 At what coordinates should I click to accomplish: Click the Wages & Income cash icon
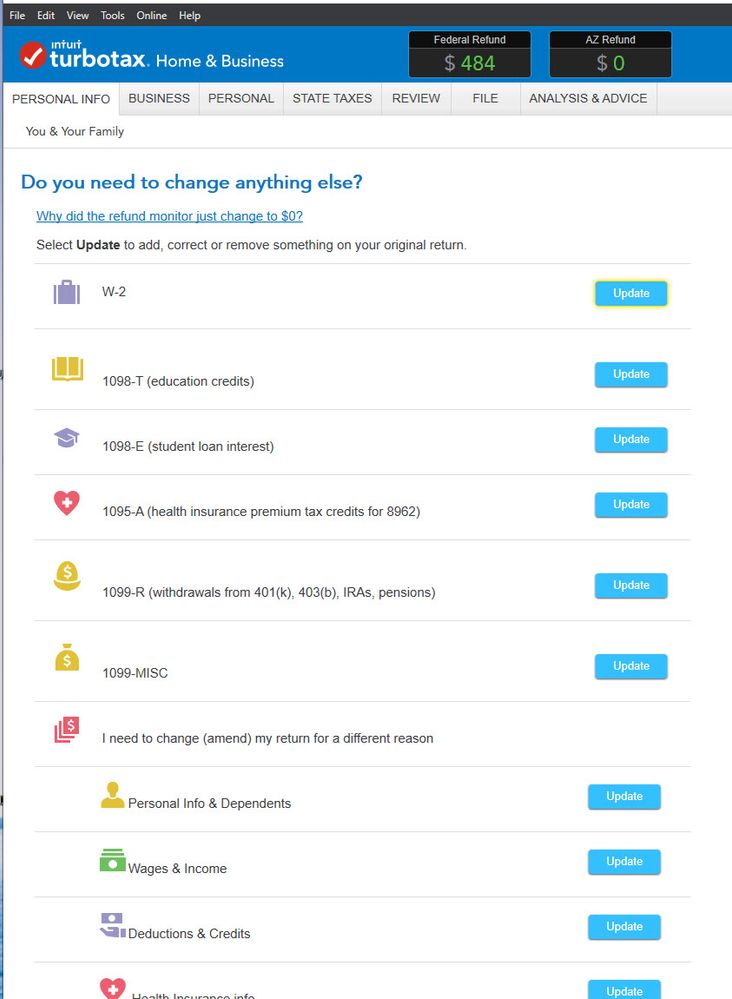[x=112, y=860]
